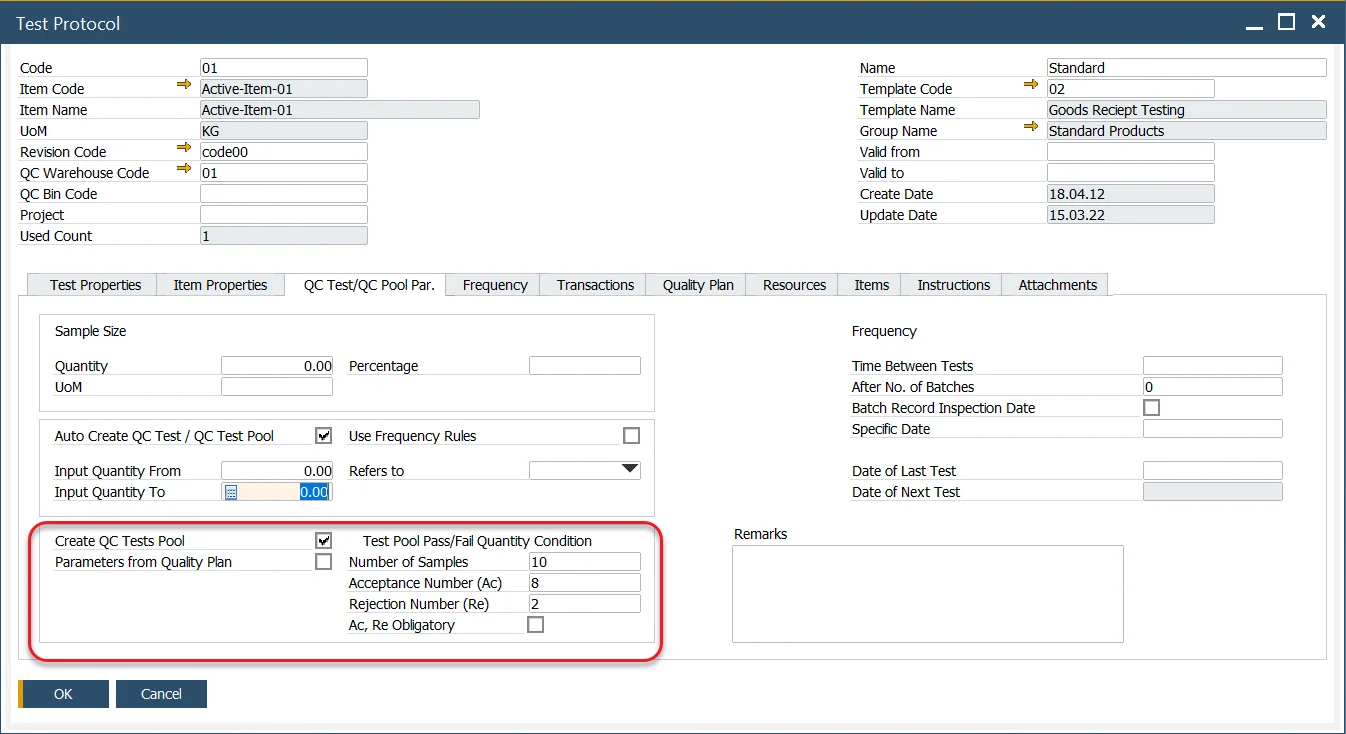Click the QC Warehouse Code link arrow

[183, 170]
